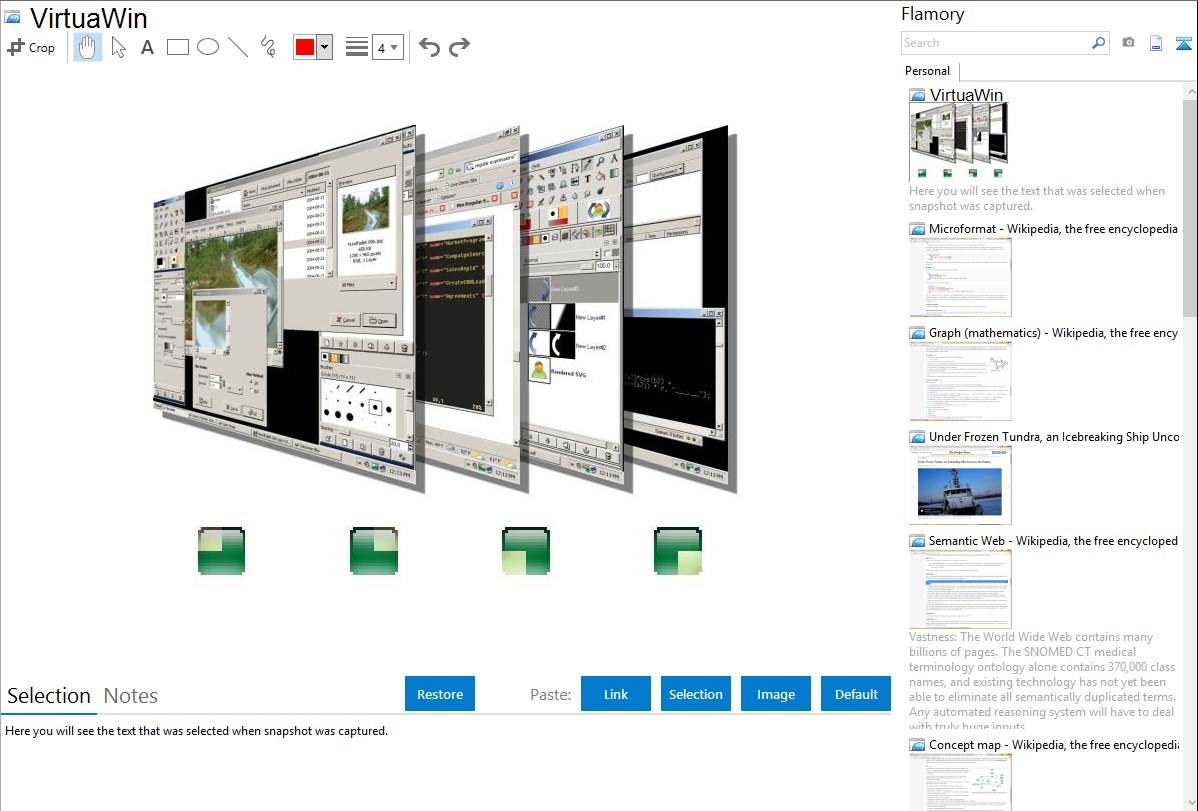Image resolution: width=1198 pixels, height=811 pixels.
Task: Select the icebreaking ship thumbnail
Action: (960, 485)
